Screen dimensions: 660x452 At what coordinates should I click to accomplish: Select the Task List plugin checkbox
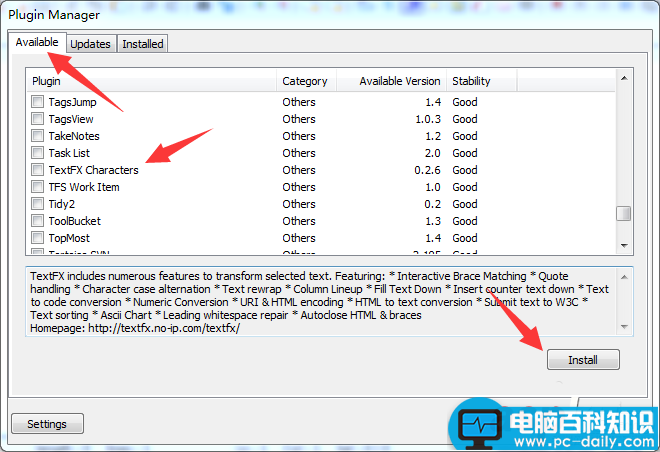[x=37, y=153]
